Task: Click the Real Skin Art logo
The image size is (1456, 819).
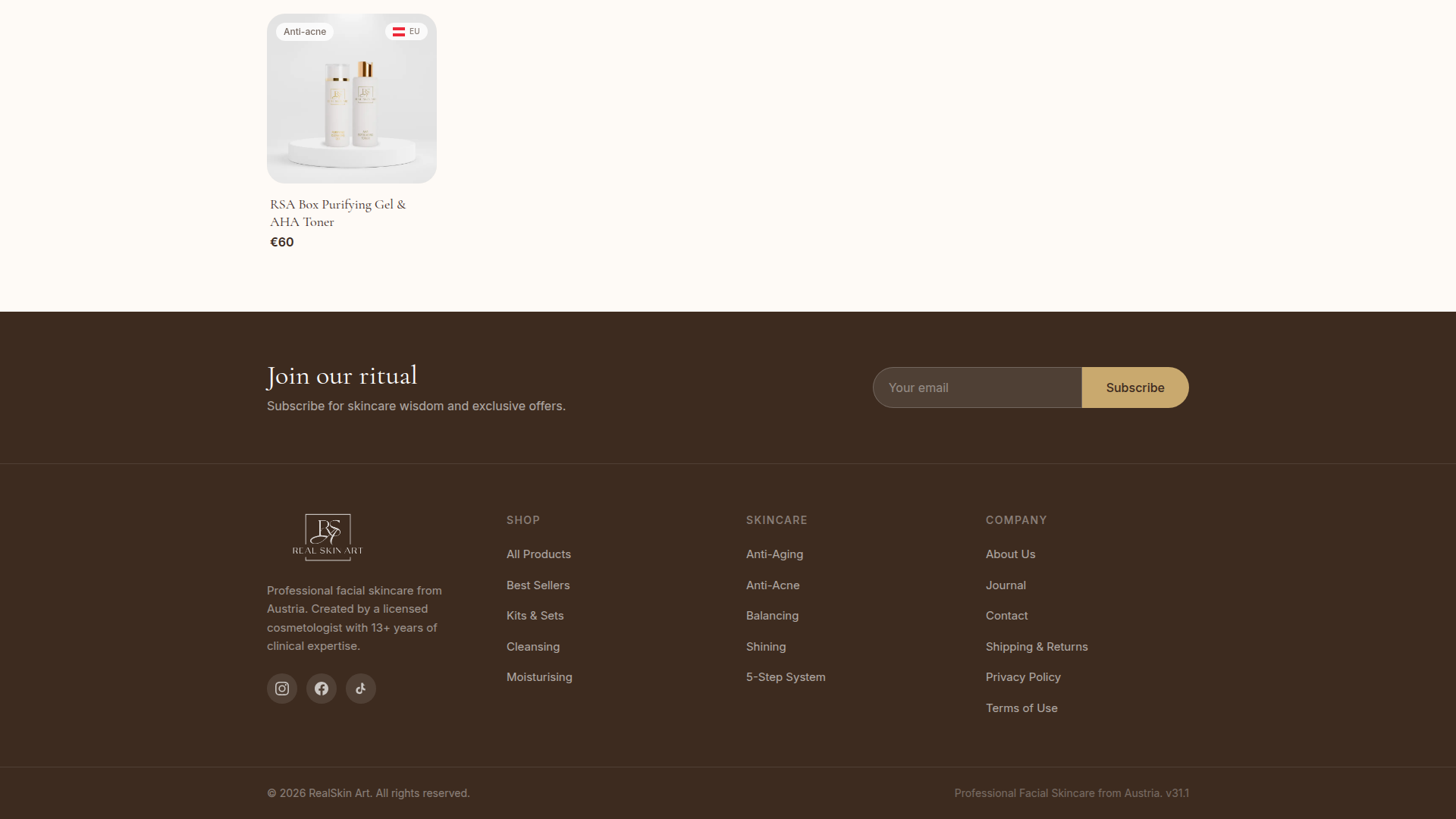Action: (327, 537)
